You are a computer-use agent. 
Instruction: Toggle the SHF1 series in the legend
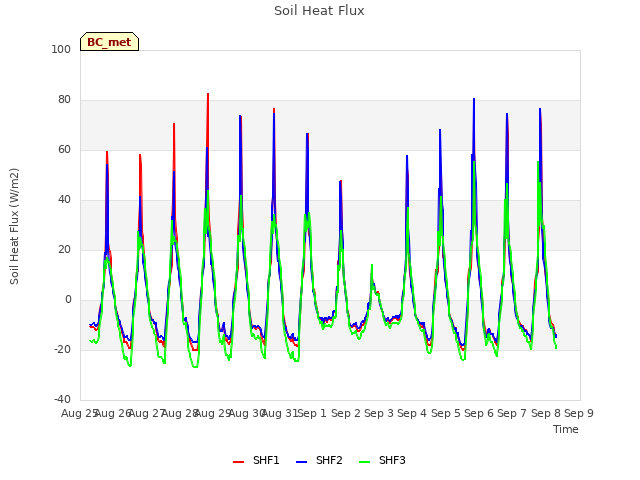(256, 460)
